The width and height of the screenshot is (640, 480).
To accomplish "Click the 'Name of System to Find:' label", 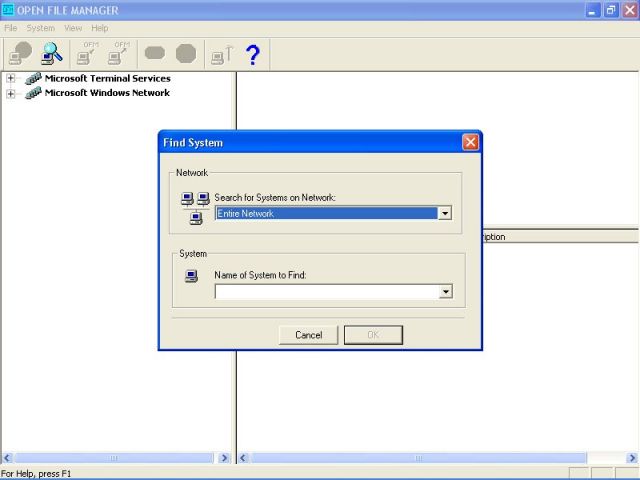I will point(260,275).
